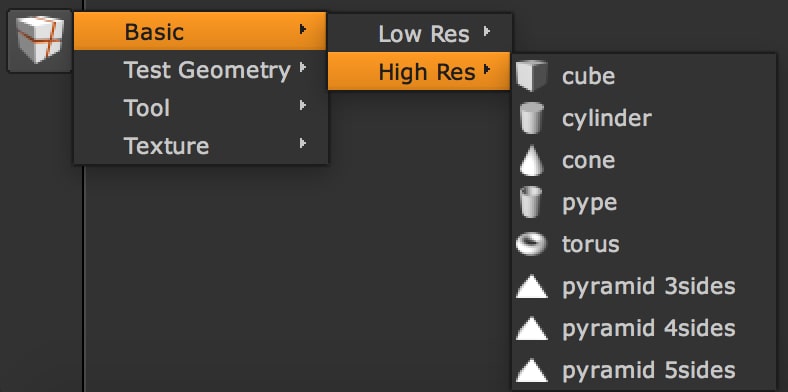Select the pyramid 5sides triangle icon
Screen dimensions: 788x392
tap(532, 371)
